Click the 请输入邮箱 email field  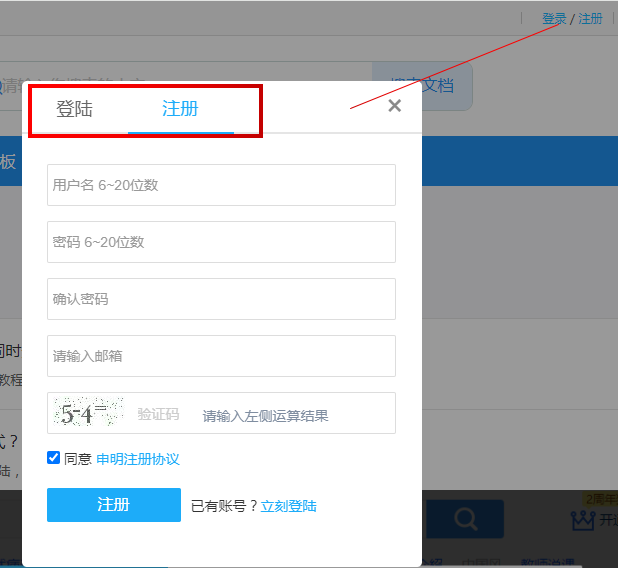pos(221,356)
